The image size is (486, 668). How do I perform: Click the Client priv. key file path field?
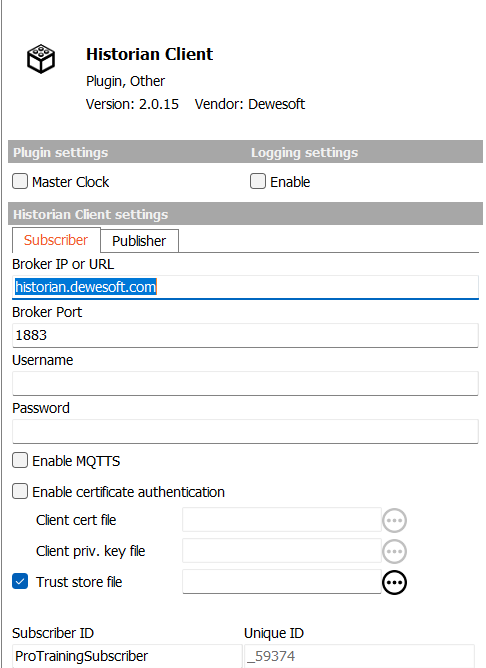[282, 551]
